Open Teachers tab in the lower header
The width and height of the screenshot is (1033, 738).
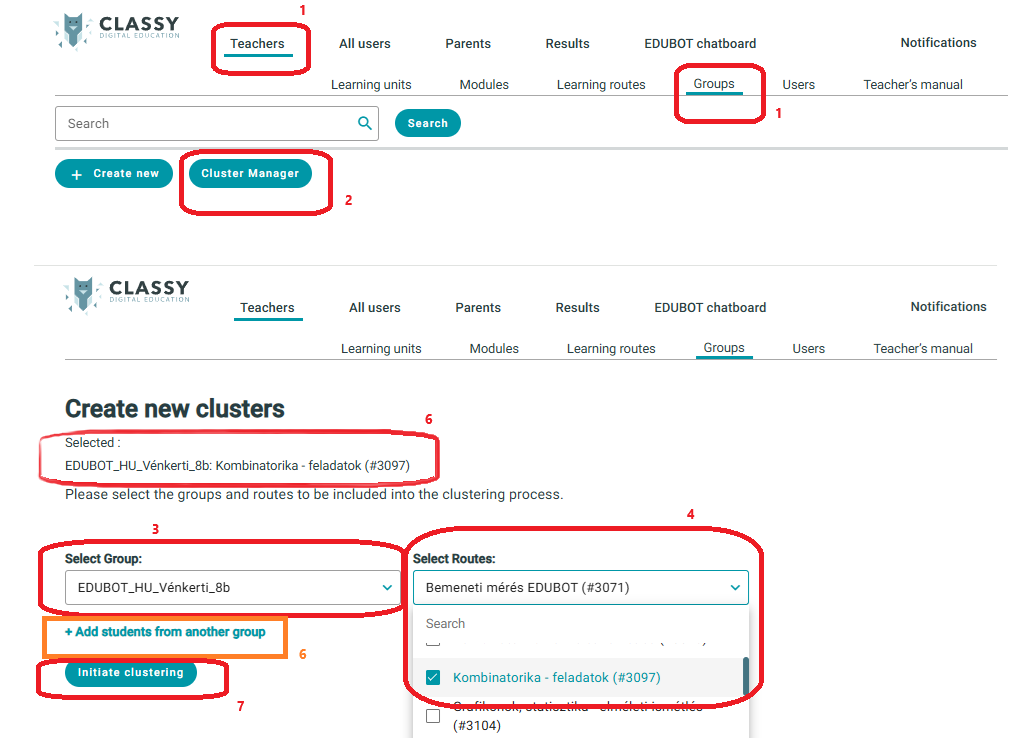pos(267,308)
